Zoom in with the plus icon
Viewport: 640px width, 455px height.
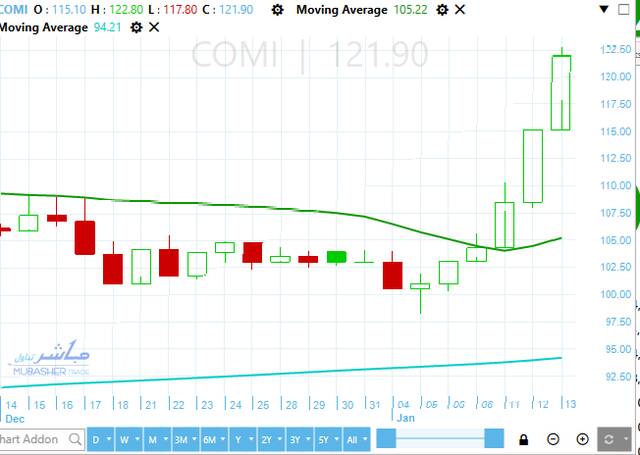[582, 439]
